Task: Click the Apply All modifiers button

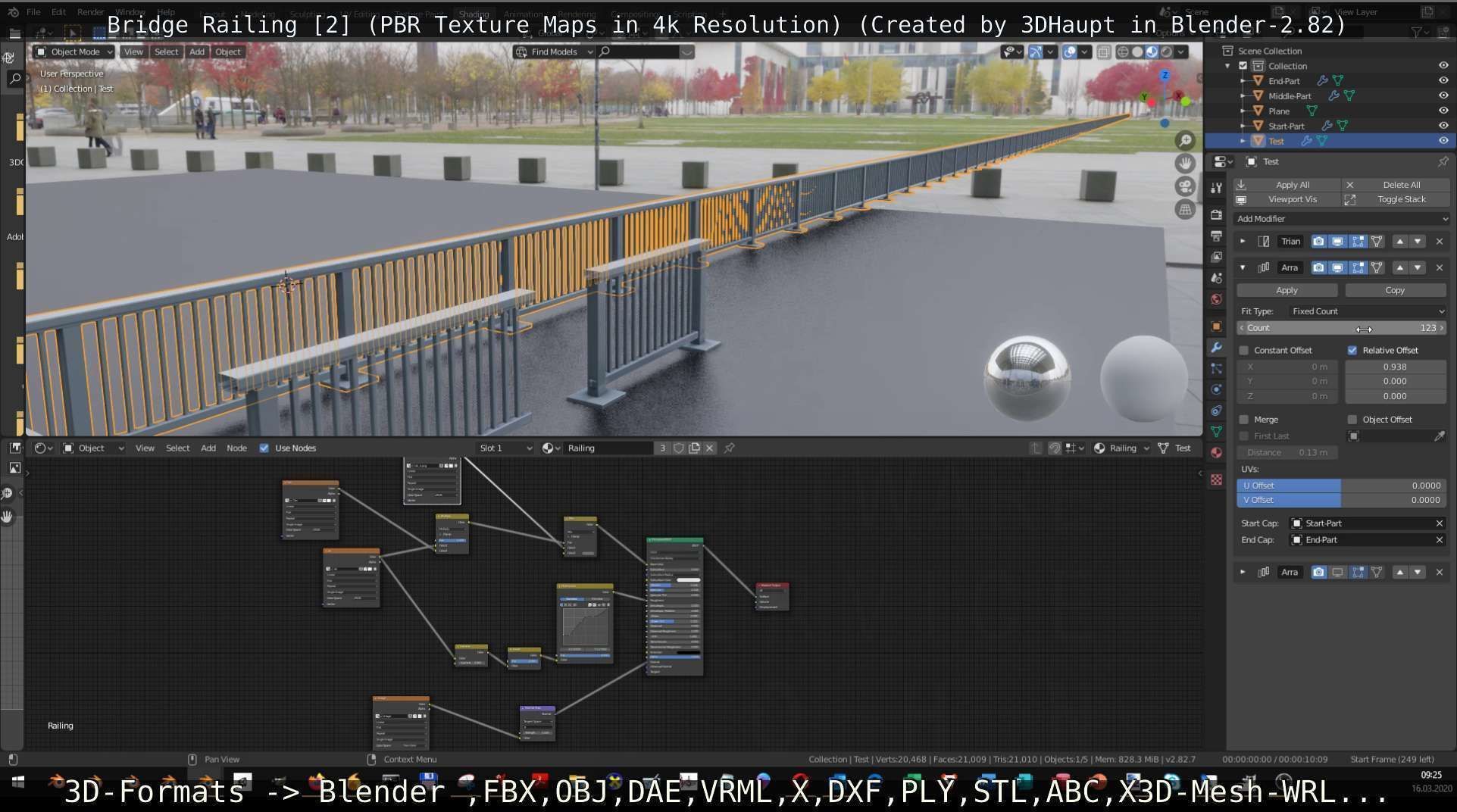Action: [x=1287, y=185]
